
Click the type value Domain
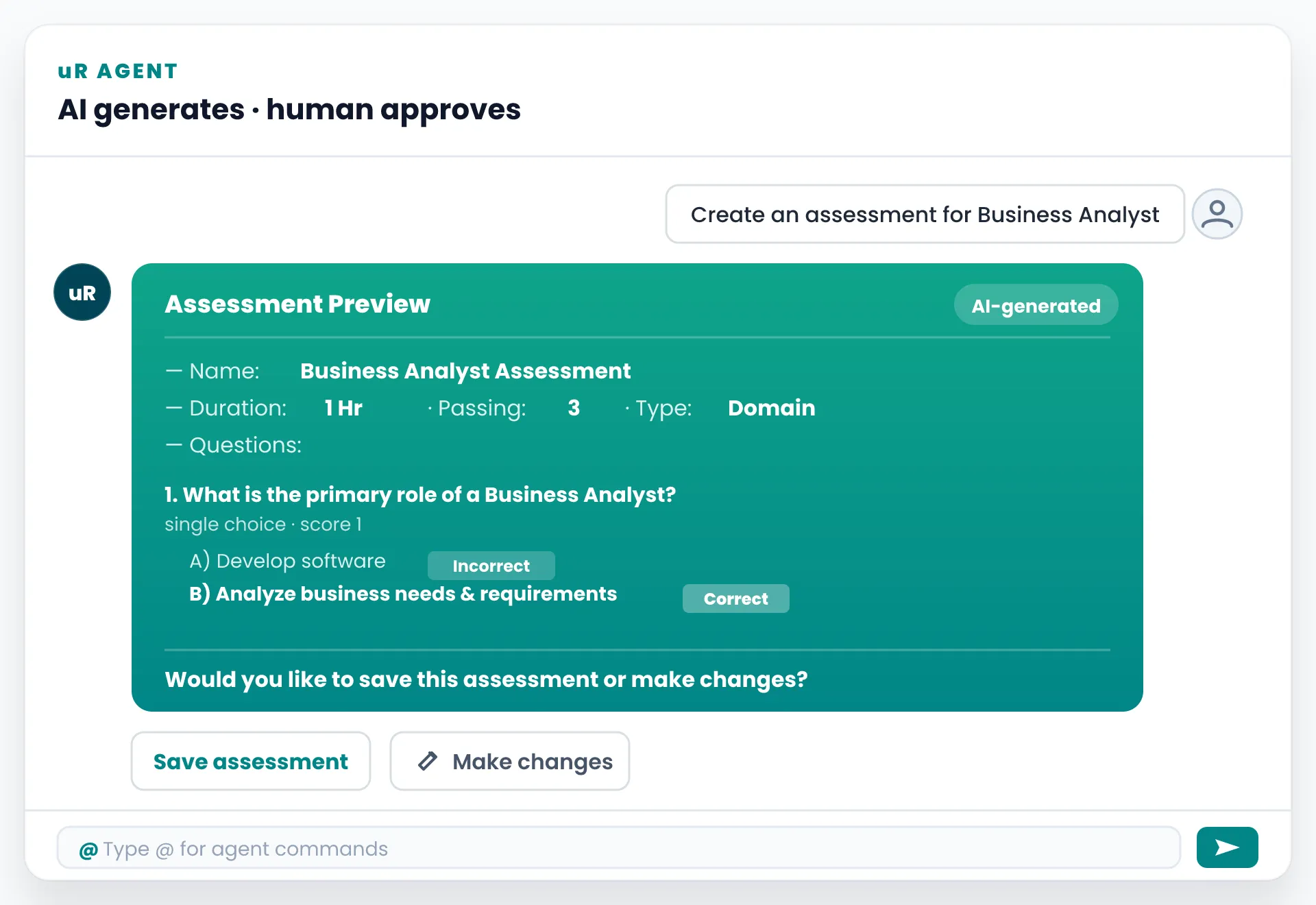tap(771, 408)
